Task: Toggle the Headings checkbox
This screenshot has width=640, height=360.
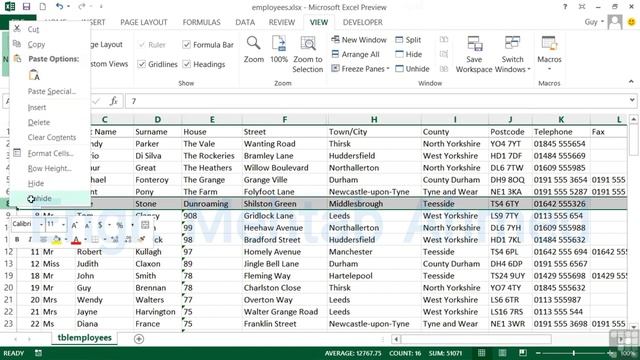Action: coord(187,64)
